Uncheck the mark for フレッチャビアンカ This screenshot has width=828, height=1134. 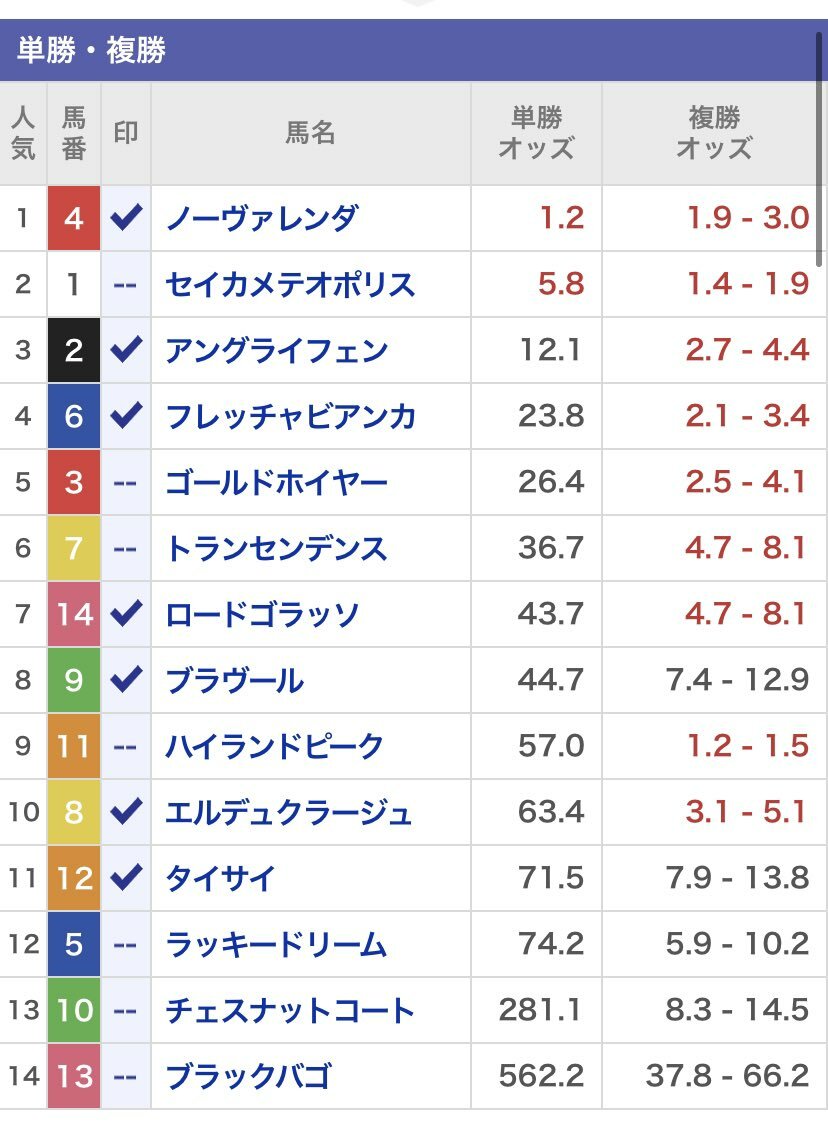click(126, 416)
